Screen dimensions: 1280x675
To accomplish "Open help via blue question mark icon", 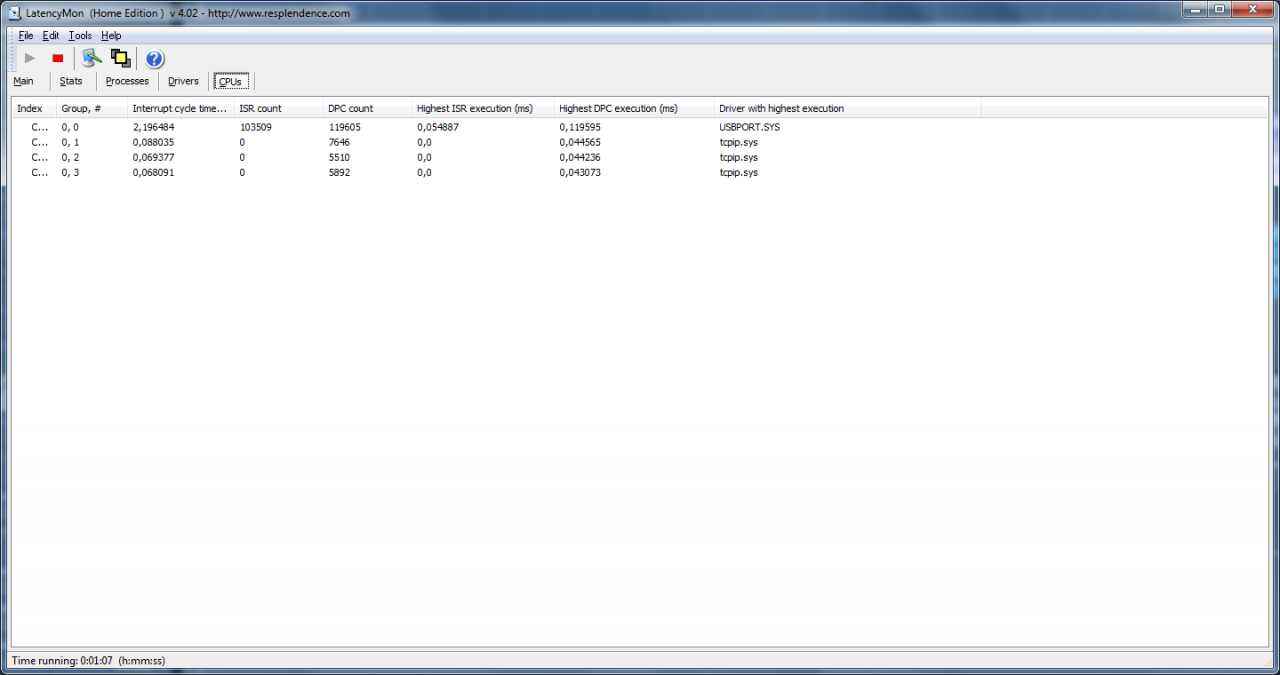I will [154, 59].
